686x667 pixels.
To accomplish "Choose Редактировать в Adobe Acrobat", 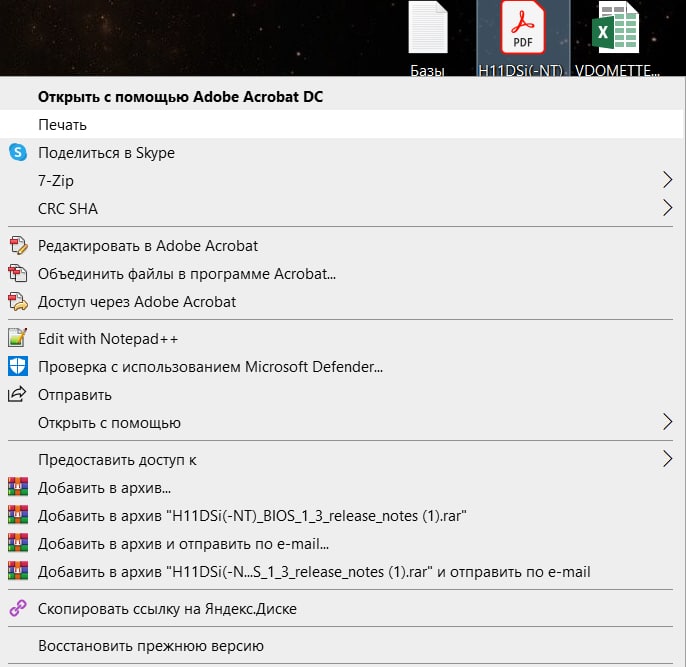I will tap(341, 246).
